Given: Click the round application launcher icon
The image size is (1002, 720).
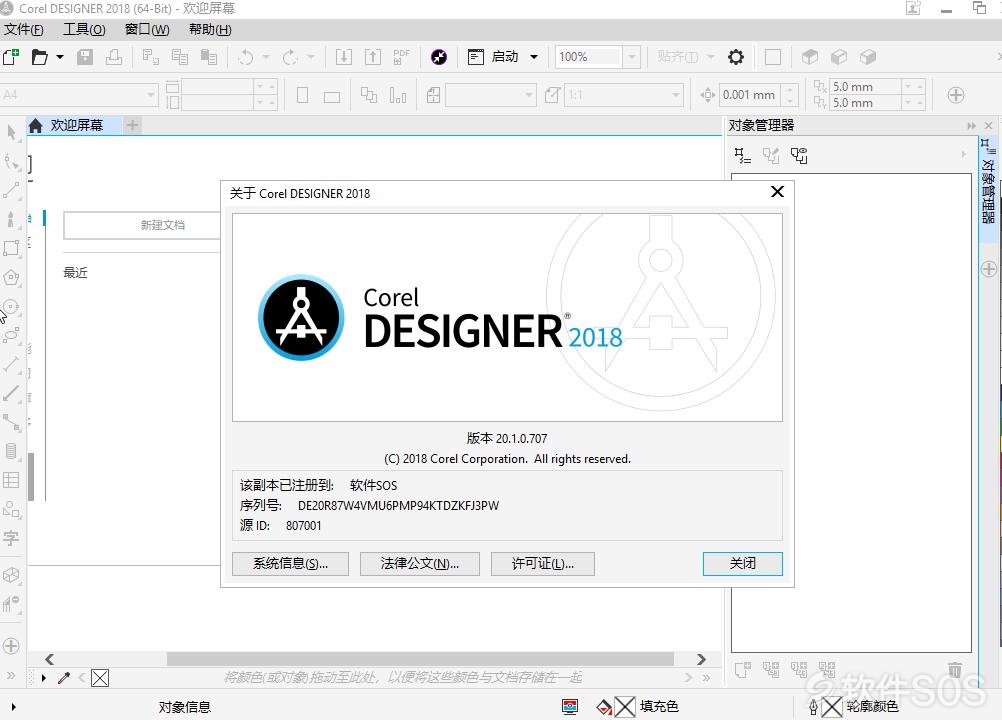Looking at the screenshot, I should (439, 57).
